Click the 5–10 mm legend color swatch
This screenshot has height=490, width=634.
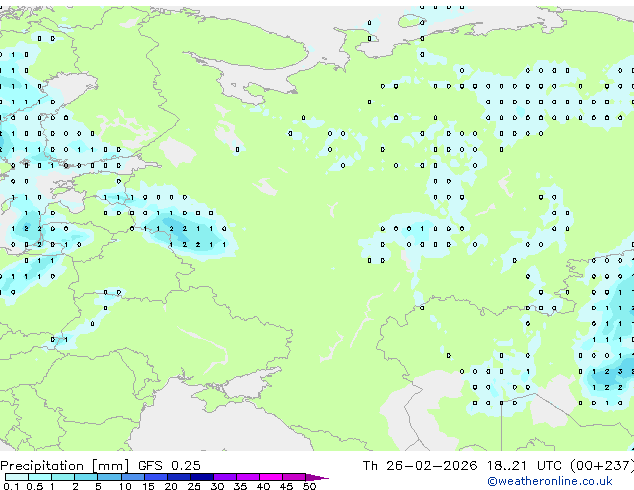point(109,477)
